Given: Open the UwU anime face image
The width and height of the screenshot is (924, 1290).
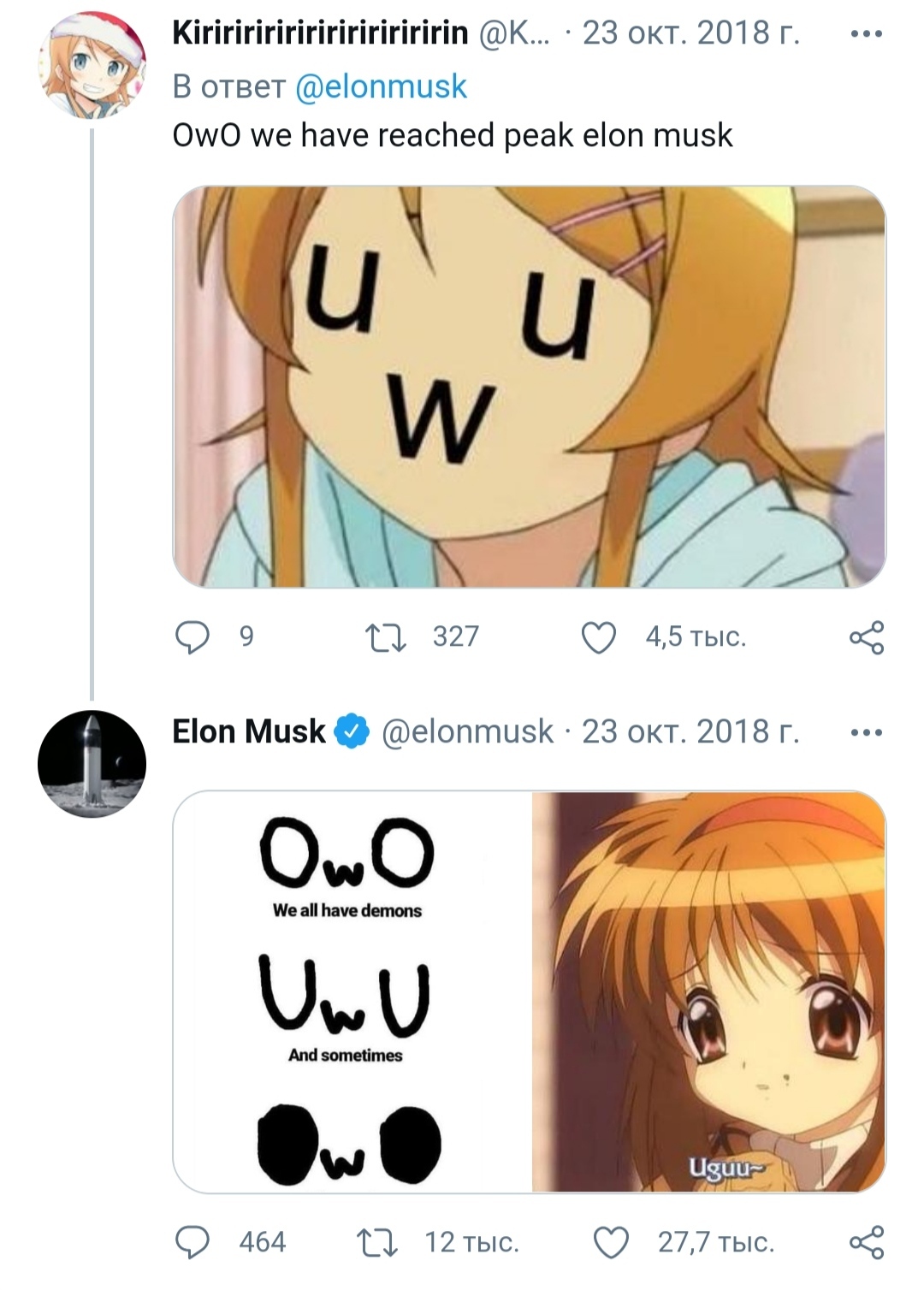Looking at the screenshot, I should tap(529, 387).
